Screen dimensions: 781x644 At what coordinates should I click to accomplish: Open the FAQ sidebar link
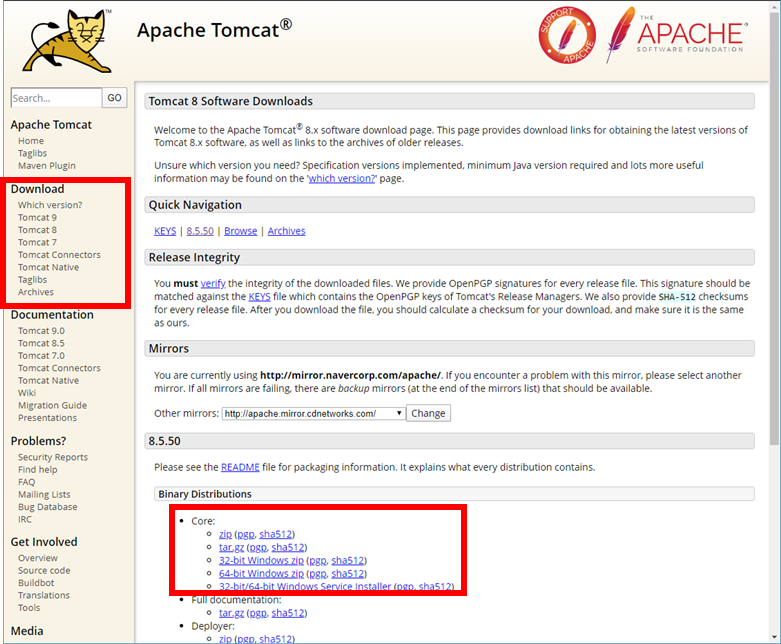[26, 482]
